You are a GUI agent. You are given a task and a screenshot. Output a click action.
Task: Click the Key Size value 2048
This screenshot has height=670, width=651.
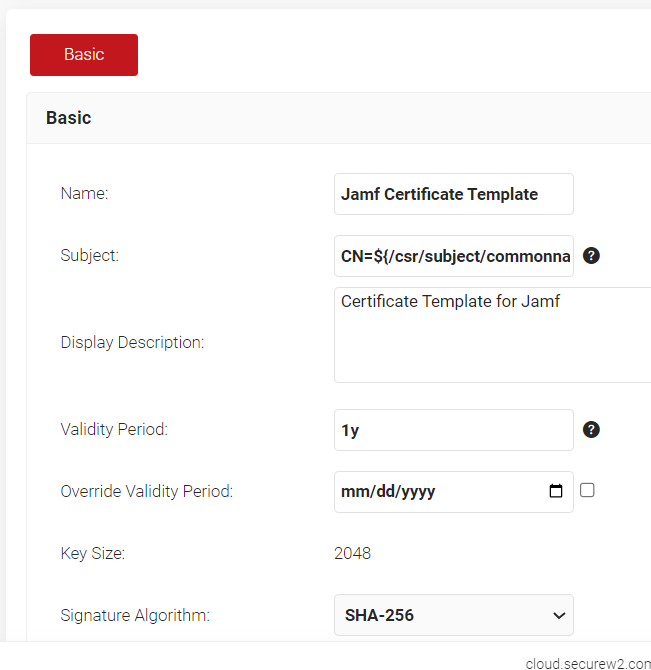pos(352,553)
